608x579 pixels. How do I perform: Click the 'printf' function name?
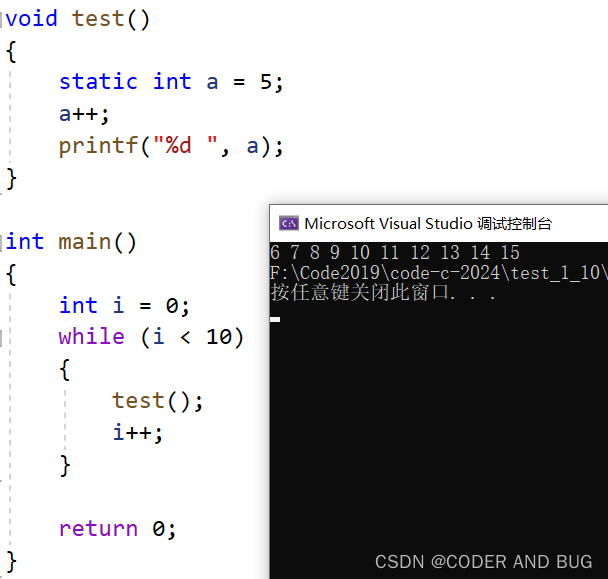[x=98, y=147]
